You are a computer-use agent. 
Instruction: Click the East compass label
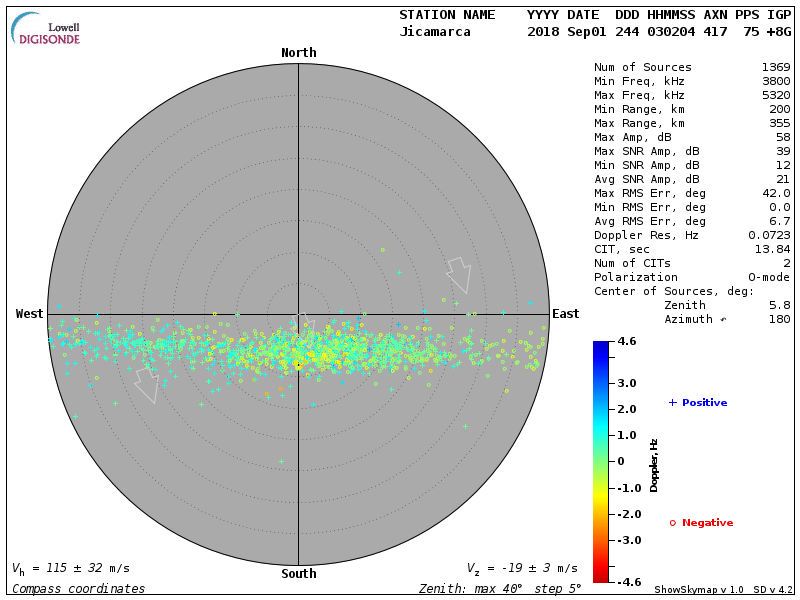(565, 314)
